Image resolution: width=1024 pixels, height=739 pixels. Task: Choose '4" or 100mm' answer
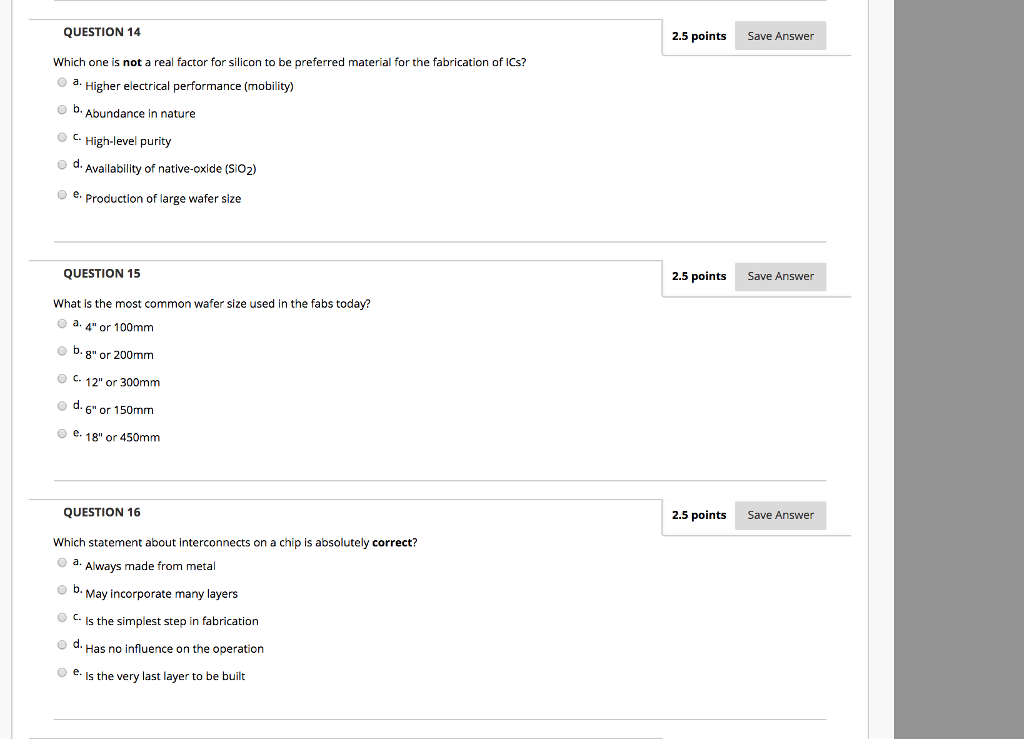pyautogui.click(x=61, y=323)
